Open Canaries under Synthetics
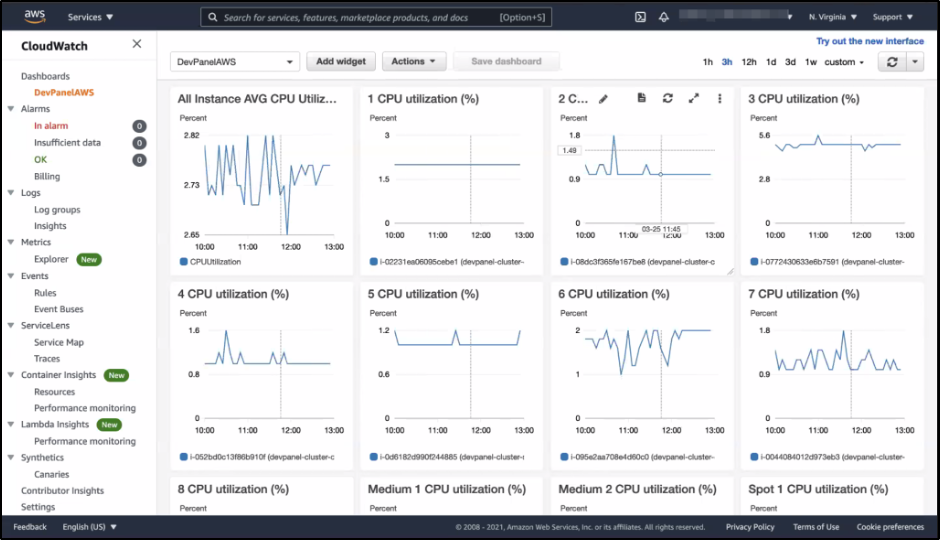The width and height of the screenshot is (940, 540). point(52,474)
